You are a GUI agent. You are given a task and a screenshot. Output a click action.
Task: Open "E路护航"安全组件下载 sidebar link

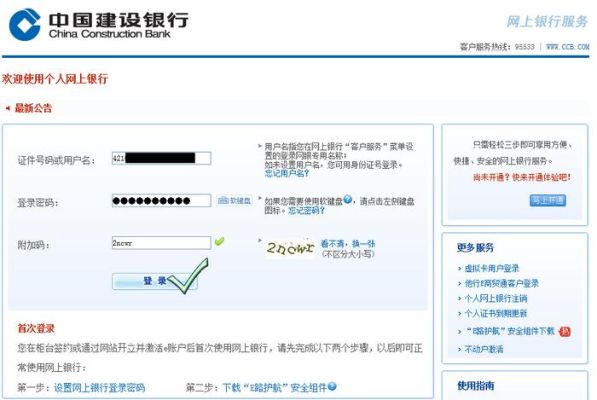coord(510,331)
